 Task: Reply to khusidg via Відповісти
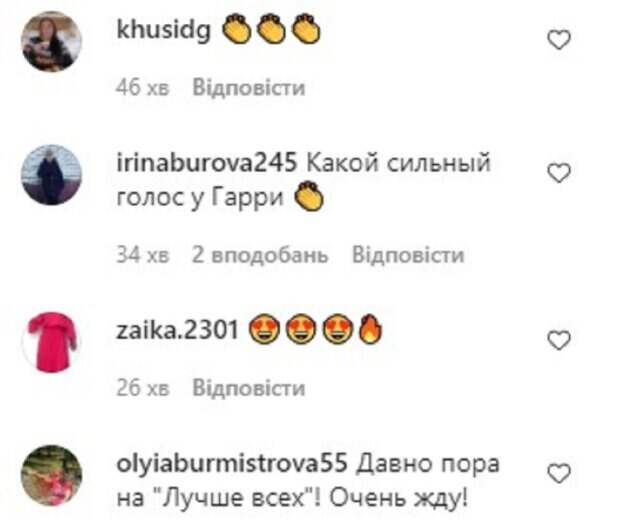coord(249,88)
